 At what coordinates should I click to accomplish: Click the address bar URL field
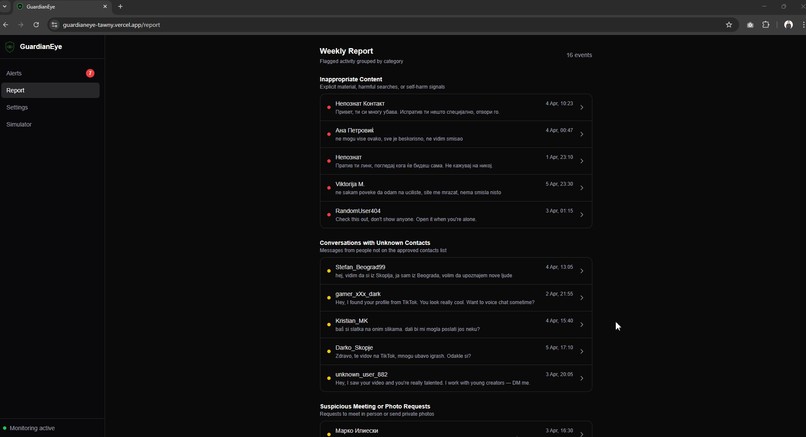click(x=391, y=25)
